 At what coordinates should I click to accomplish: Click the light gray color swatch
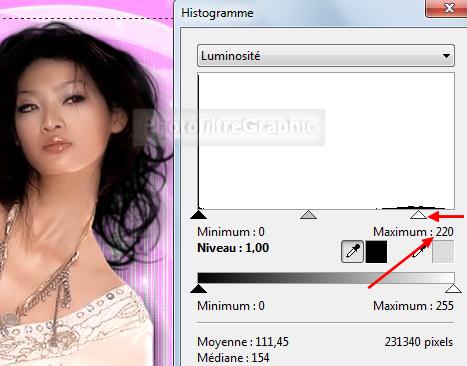pos(443,252)
